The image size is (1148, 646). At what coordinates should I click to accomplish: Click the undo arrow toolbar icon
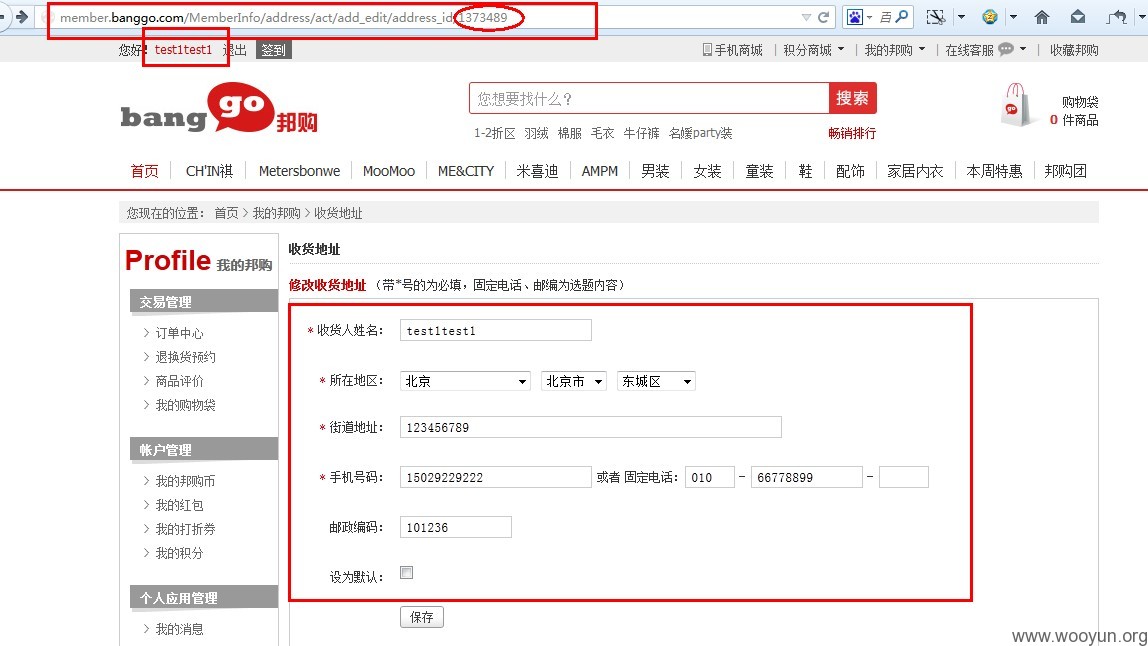[1117, 17]
